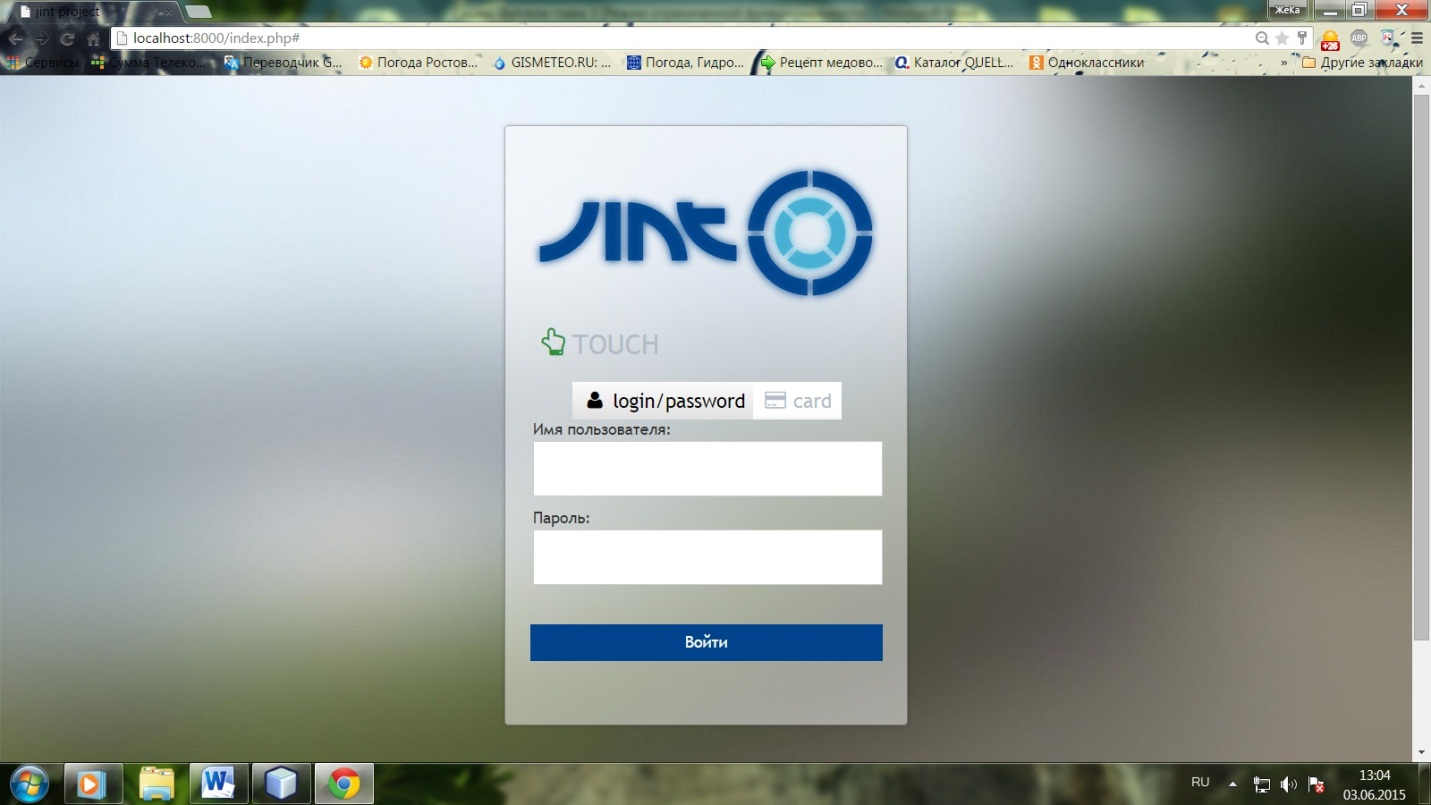The height and width of the screenshot is (805, 1431).
Task: Open the Рецепт медово... bookmark
Action: 822,62
